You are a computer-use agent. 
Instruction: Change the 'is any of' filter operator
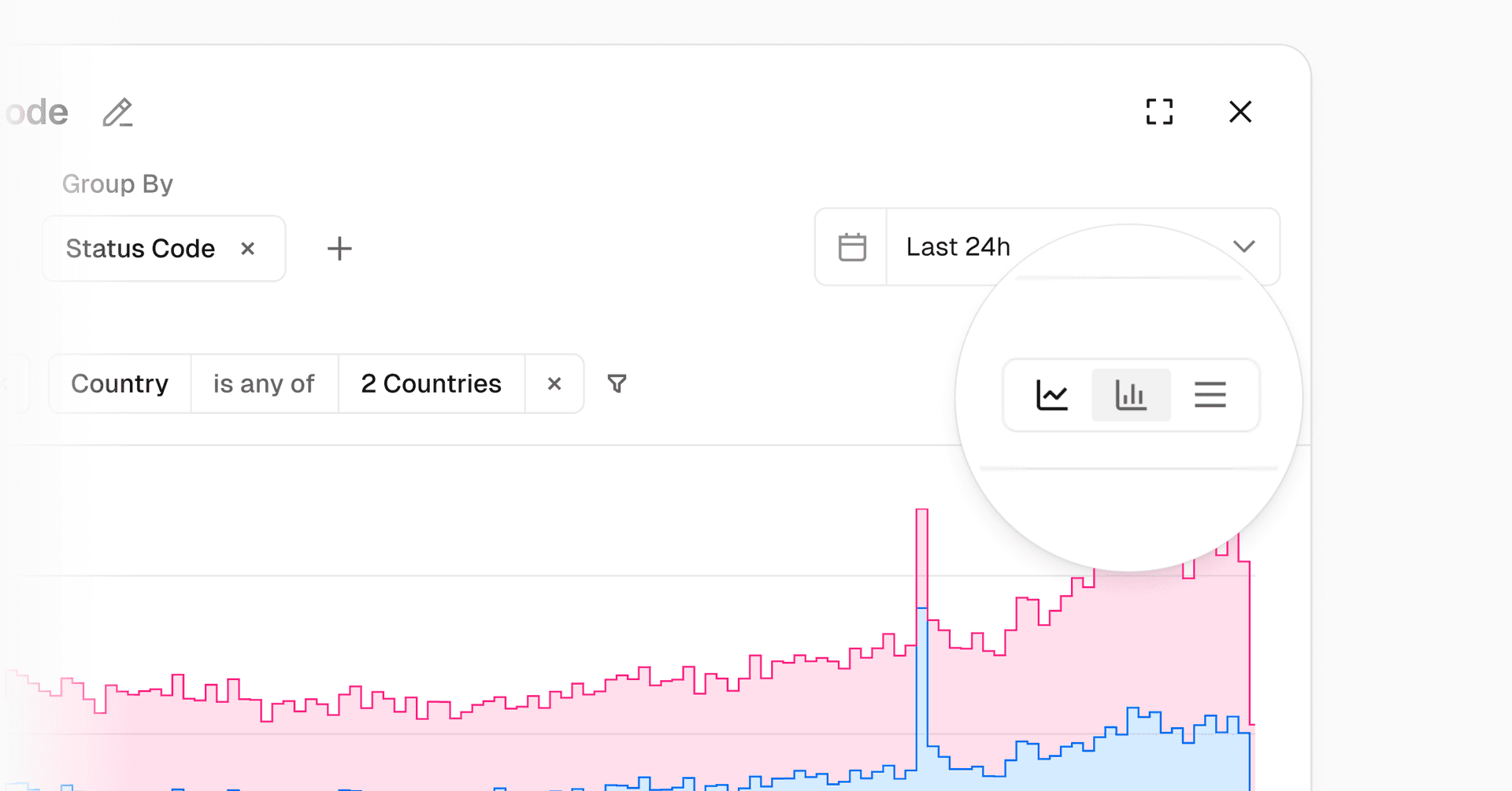tap(264, 383)
